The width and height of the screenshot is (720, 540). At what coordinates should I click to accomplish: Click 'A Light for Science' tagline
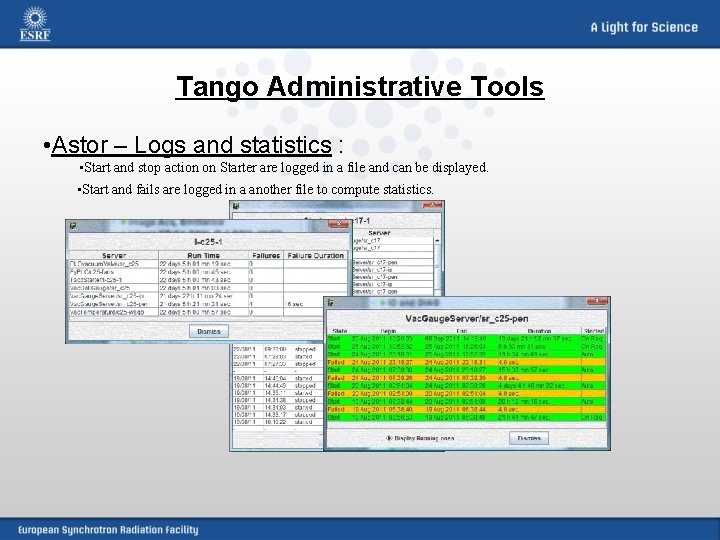[x=644, y=27]
